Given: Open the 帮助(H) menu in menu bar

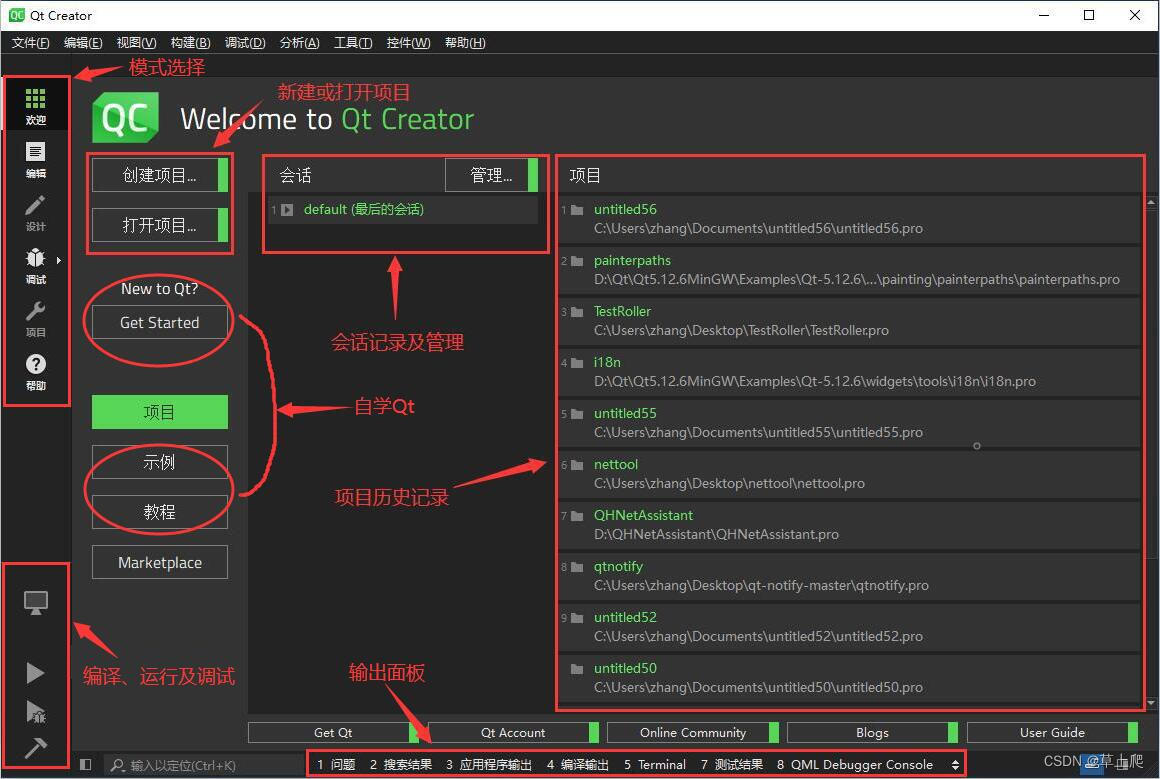Looking at the screenshot, I should pos(465,43).
